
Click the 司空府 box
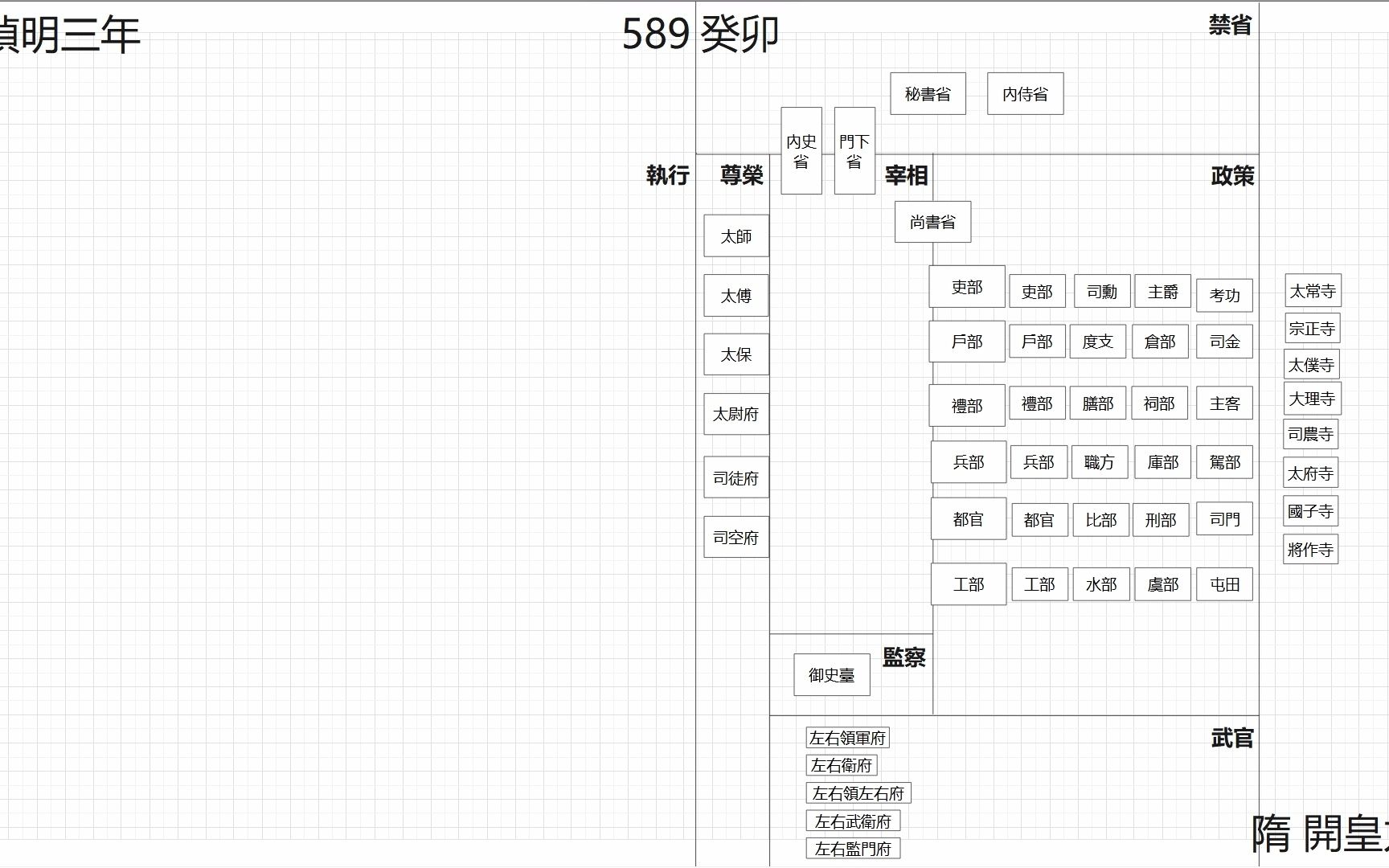point(736,537)
